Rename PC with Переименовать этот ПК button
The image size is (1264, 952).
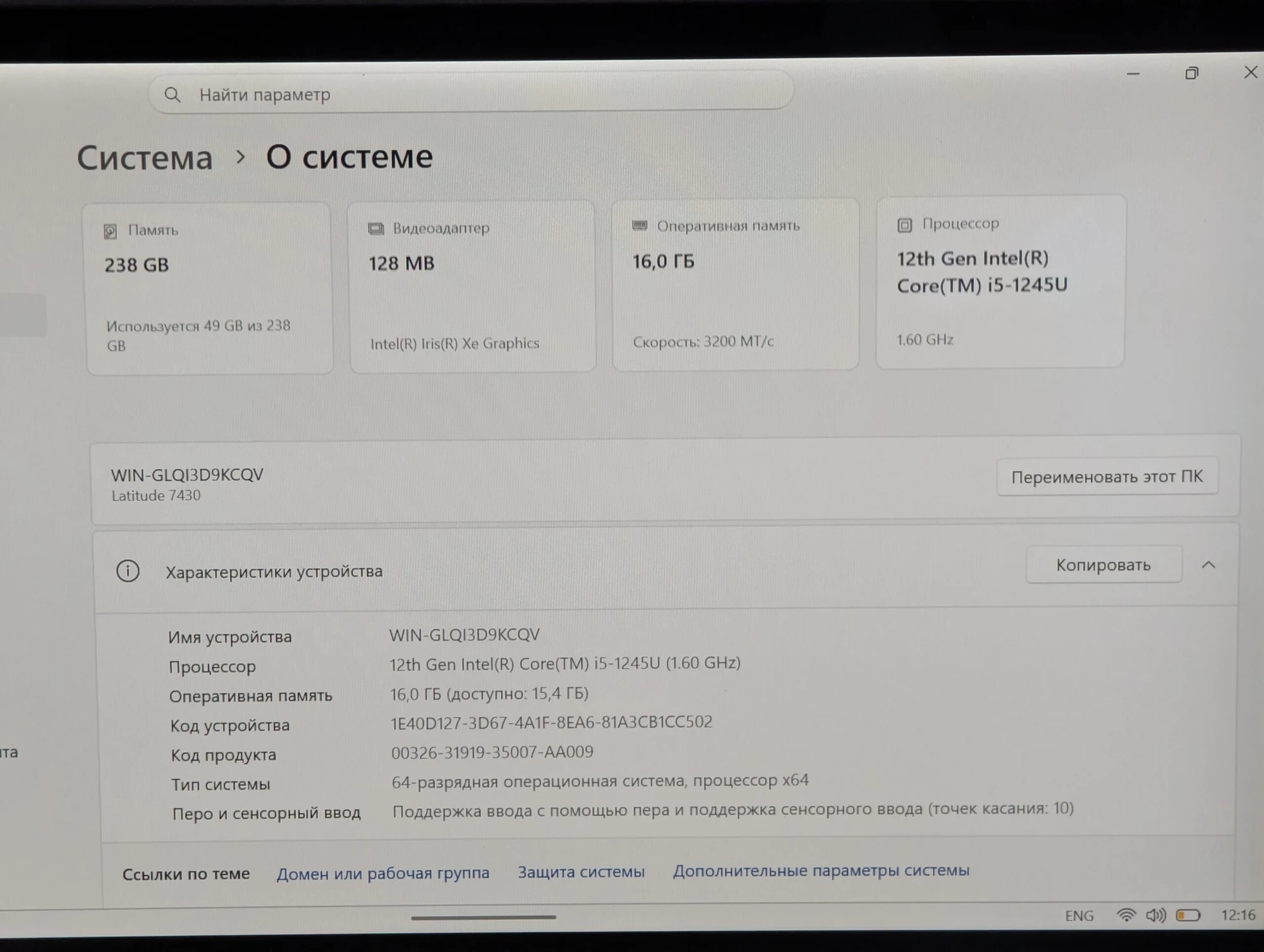point(1107,477)
